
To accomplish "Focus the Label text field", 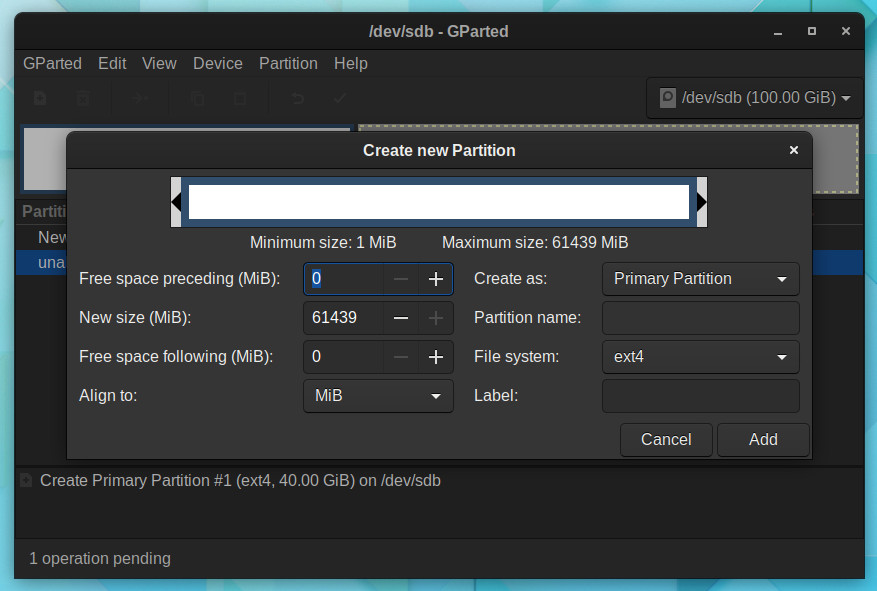I will pyautogui.click(x=701, y=396).
